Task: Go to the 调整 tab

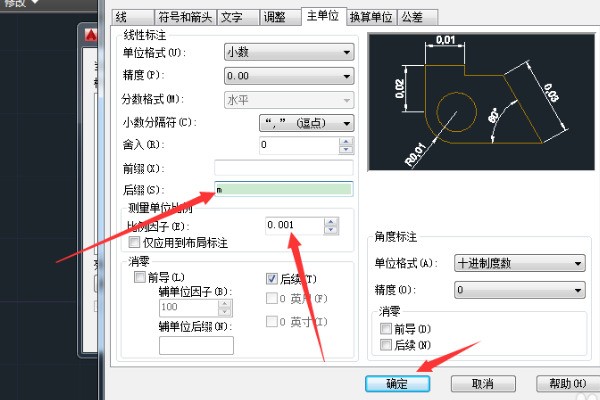Action: coord(280,17)
